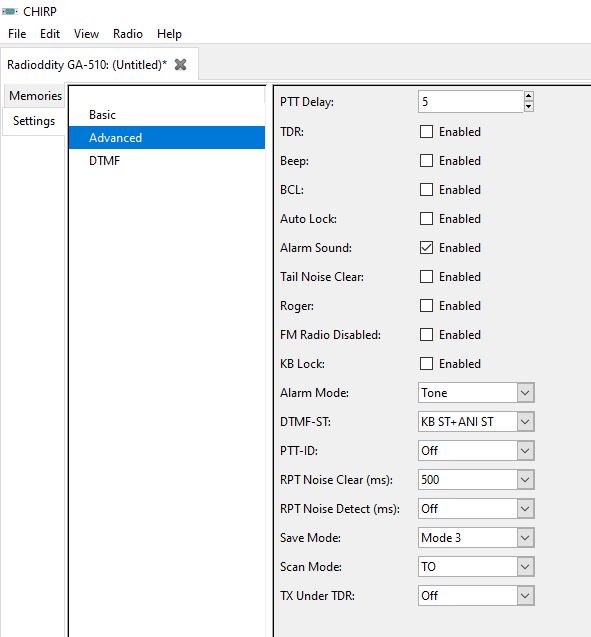Increase PTT Delay with up arrow

tap(528, 96)
